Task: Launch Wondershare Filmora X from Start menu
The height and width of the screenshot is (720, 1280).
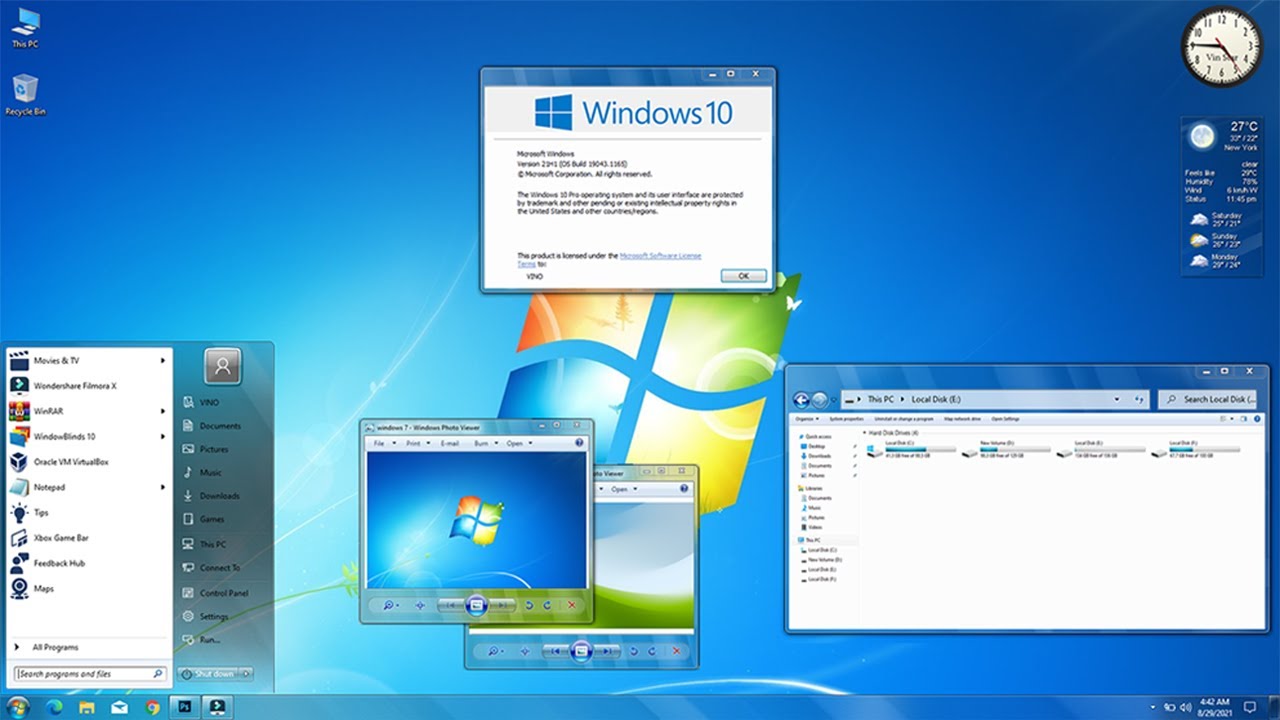Action: click(x=90, y=386)
